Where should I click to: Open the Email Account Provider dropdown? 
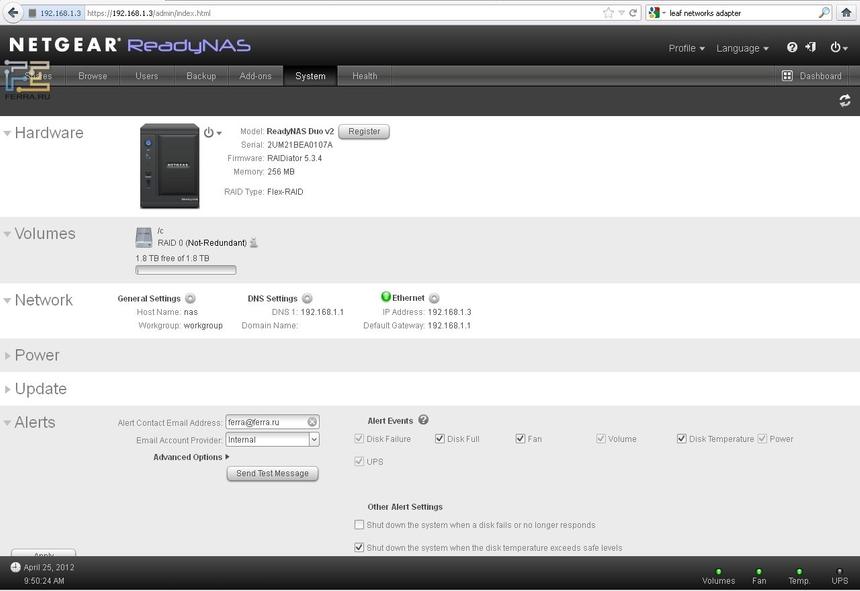tap(313, 439)
